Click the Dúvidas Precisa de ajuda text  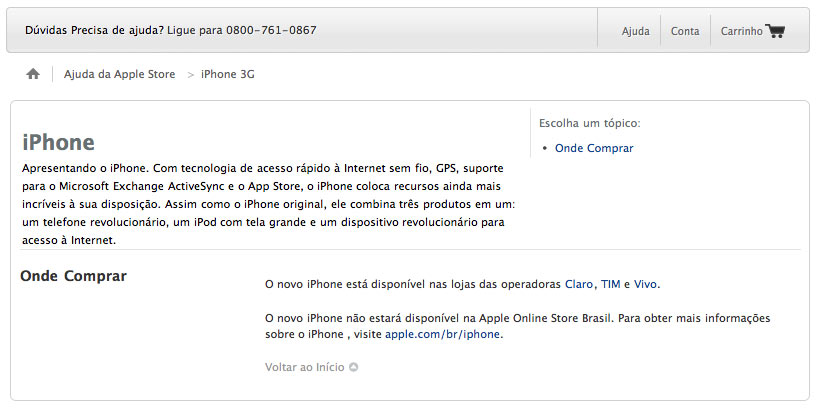[x=94, y=30]
